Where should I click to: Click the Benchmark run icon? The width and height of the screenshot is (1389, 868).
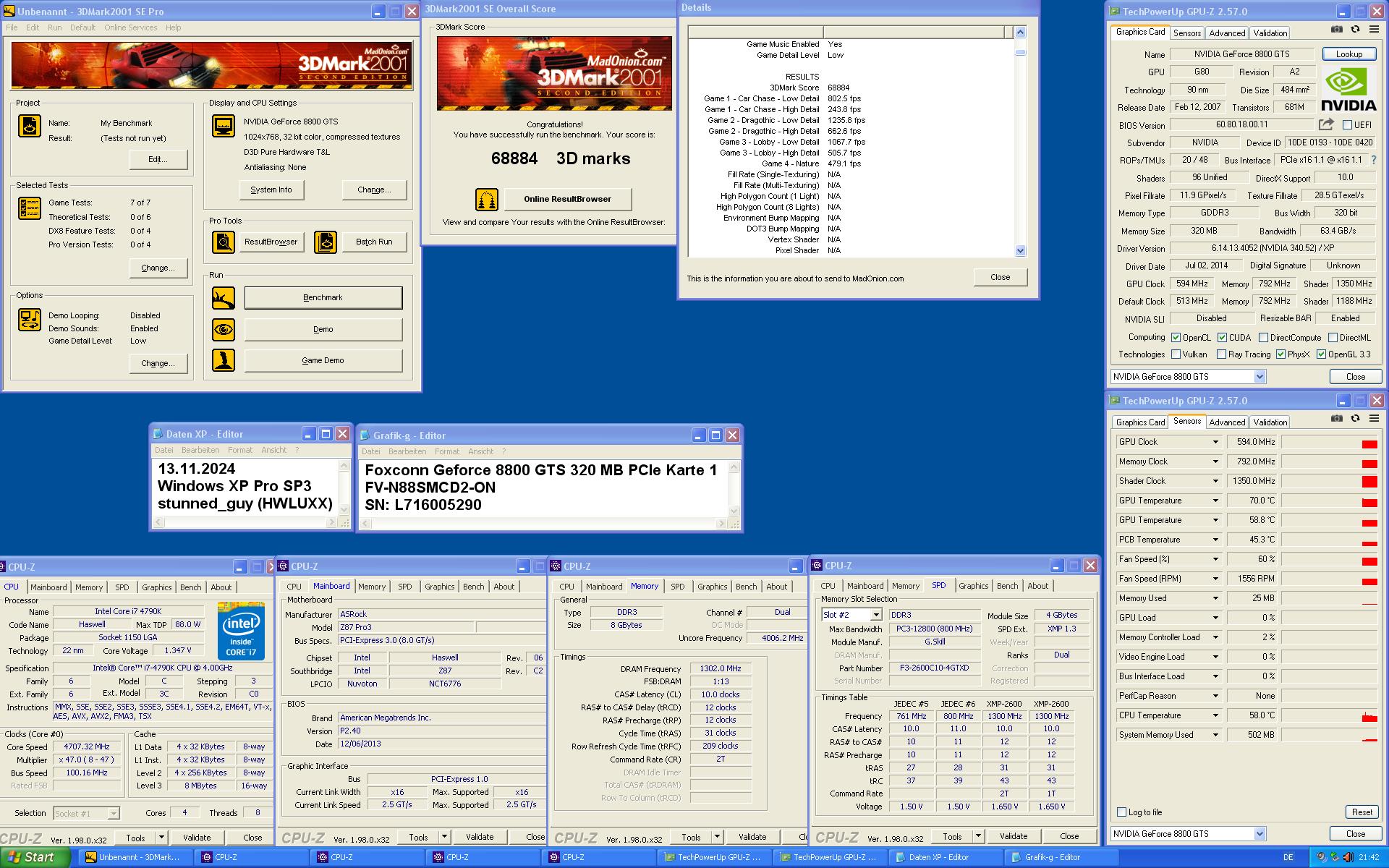click(x=223, y=297)
